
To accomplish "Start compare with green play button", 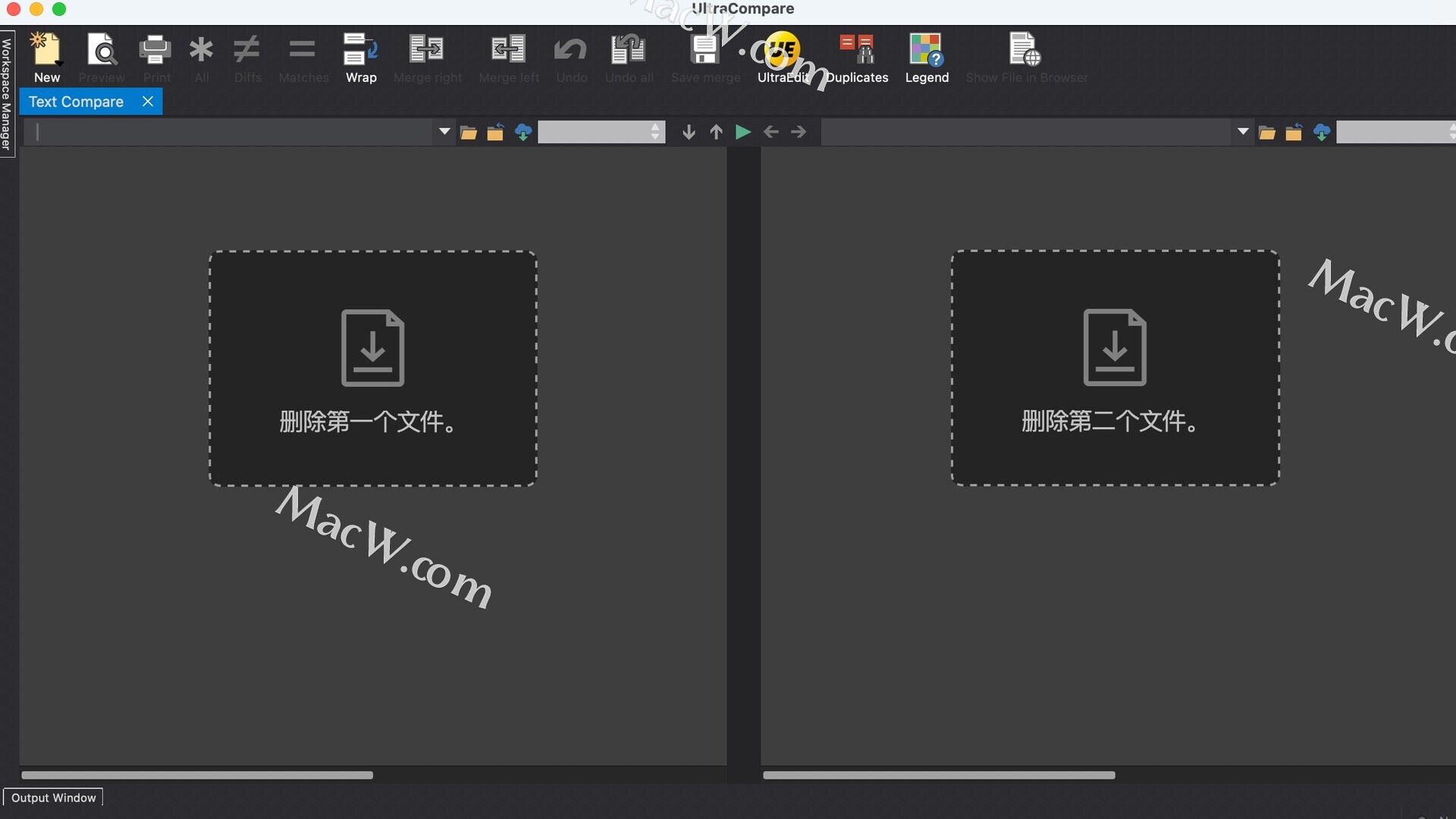I will coord(743,132).
